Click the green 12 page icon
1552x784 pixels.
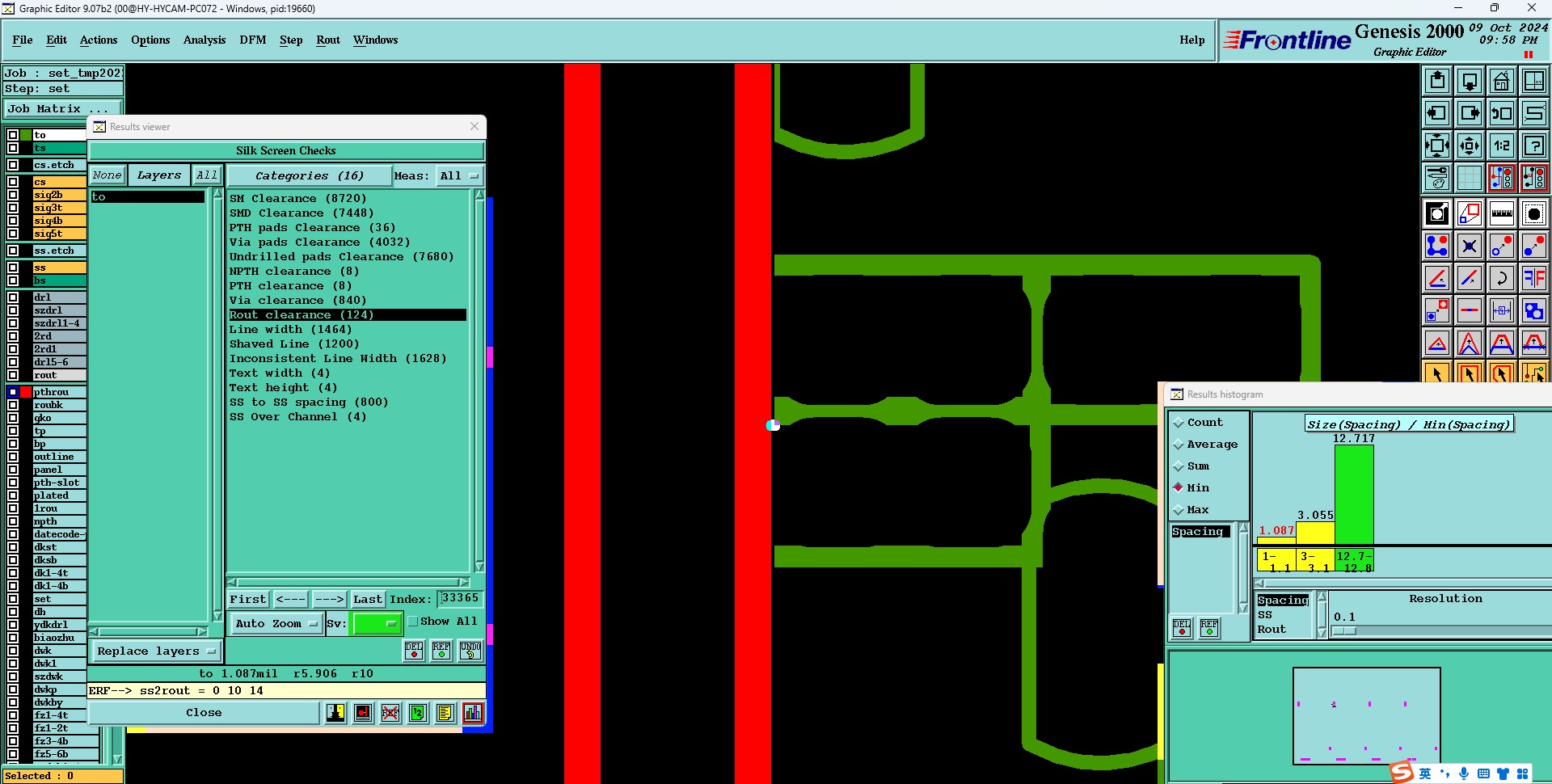tap(418, 713)
